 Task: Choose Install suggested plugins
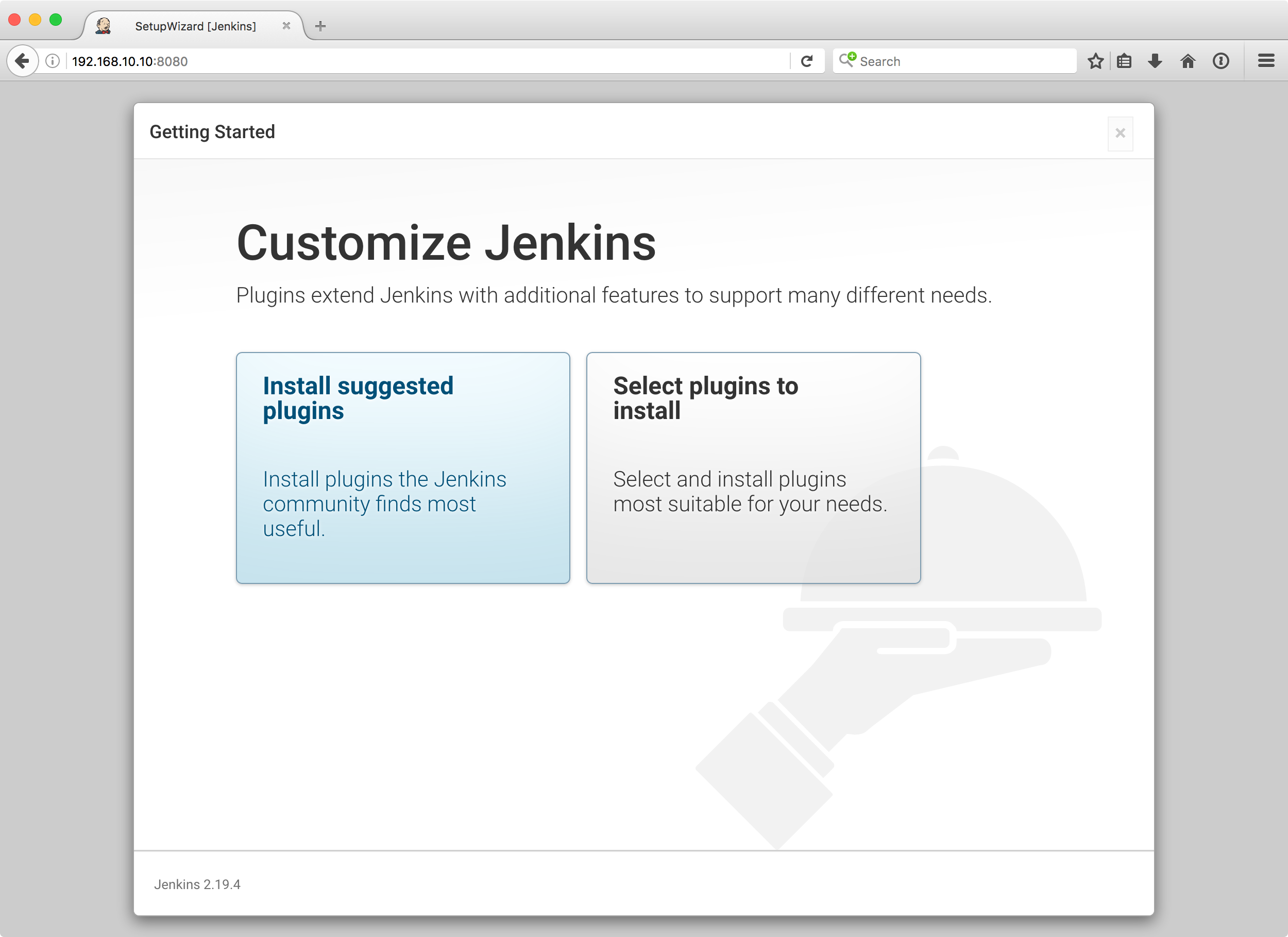click(x=403, y=467)
